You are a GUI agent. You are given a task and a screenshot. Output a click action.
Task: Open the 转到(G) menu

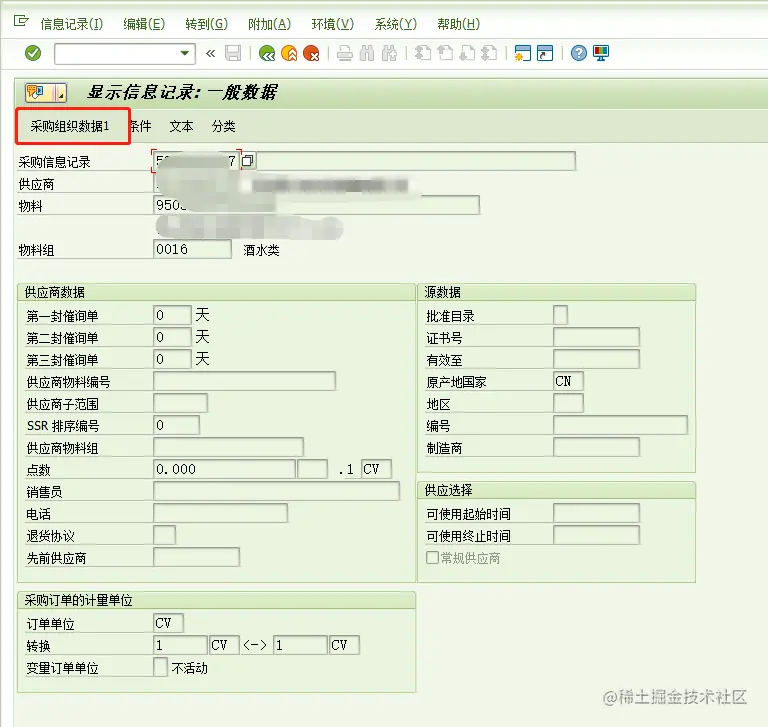(206, 24)
